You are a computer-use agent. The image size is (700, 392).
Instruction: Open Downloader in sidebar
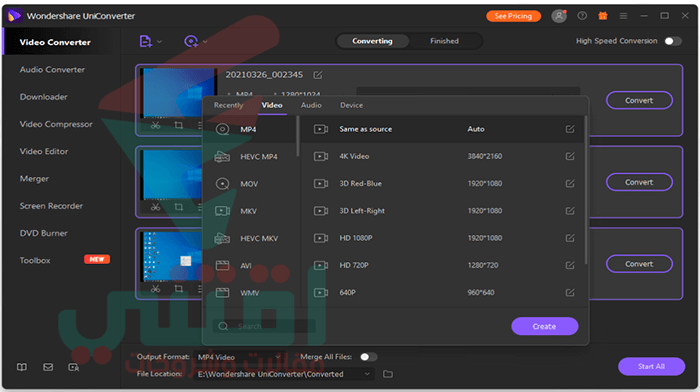click(x=44, y=97)
